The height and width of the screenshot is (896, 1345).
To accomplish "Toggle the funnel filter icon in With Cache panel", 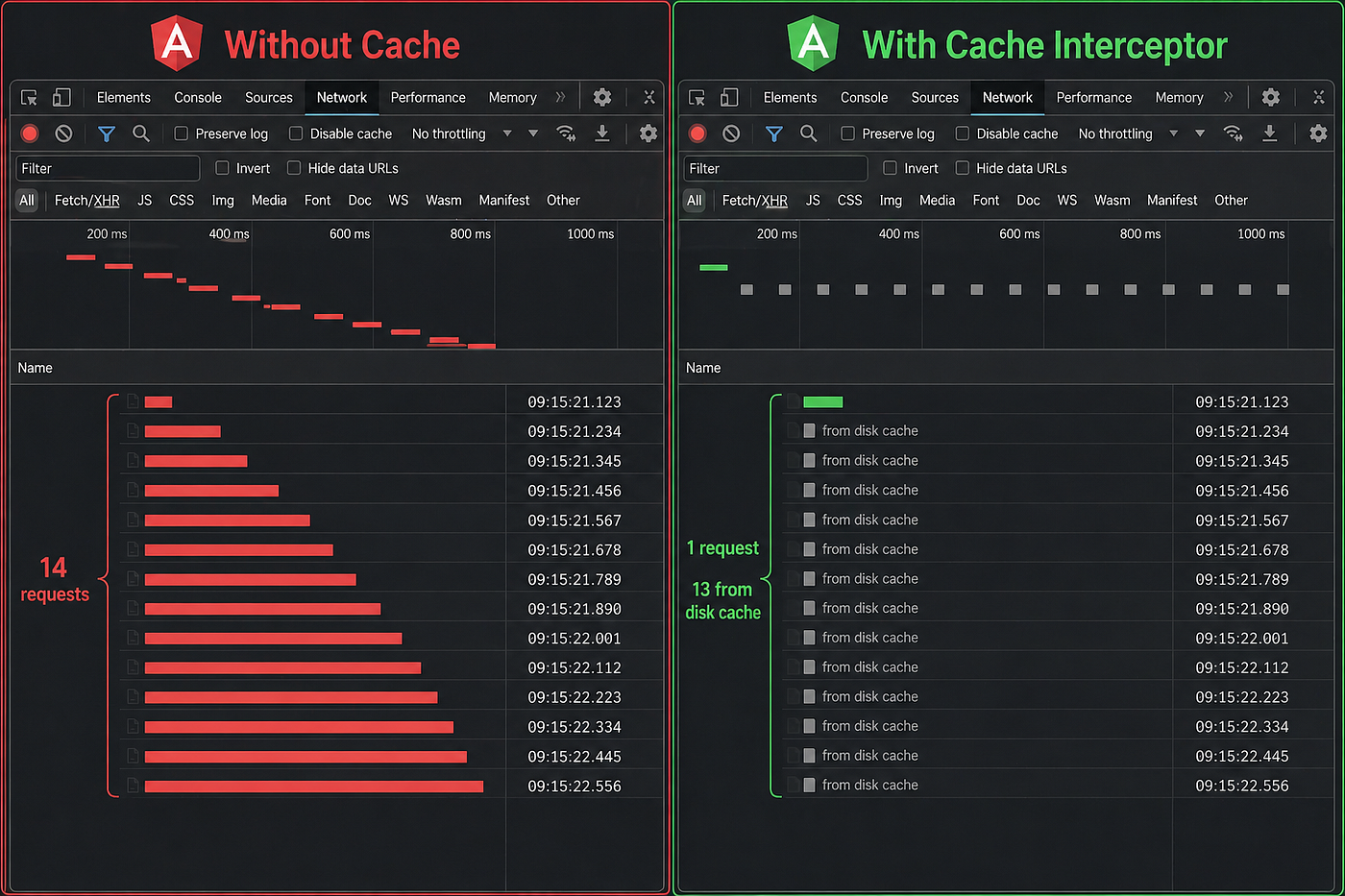I will coord(774,133).
